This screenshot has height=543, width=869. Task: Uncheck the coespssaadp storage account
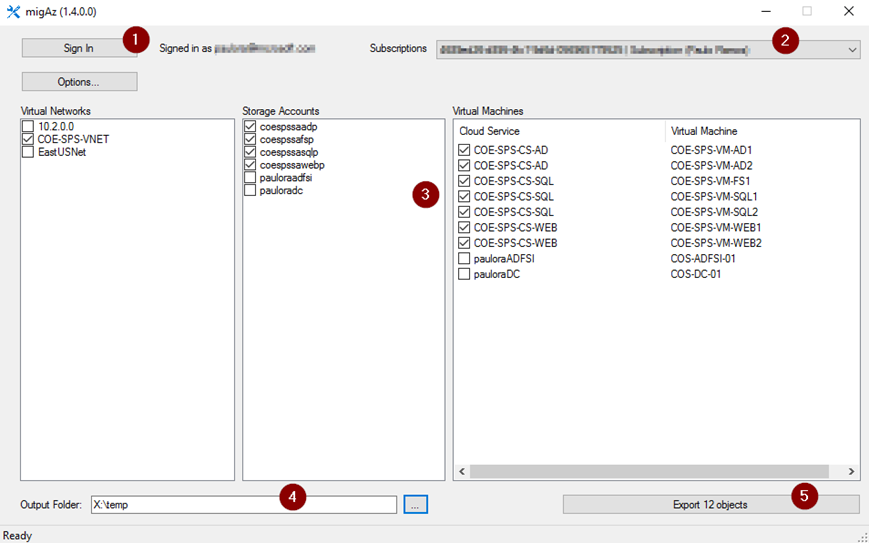point(250,127)
